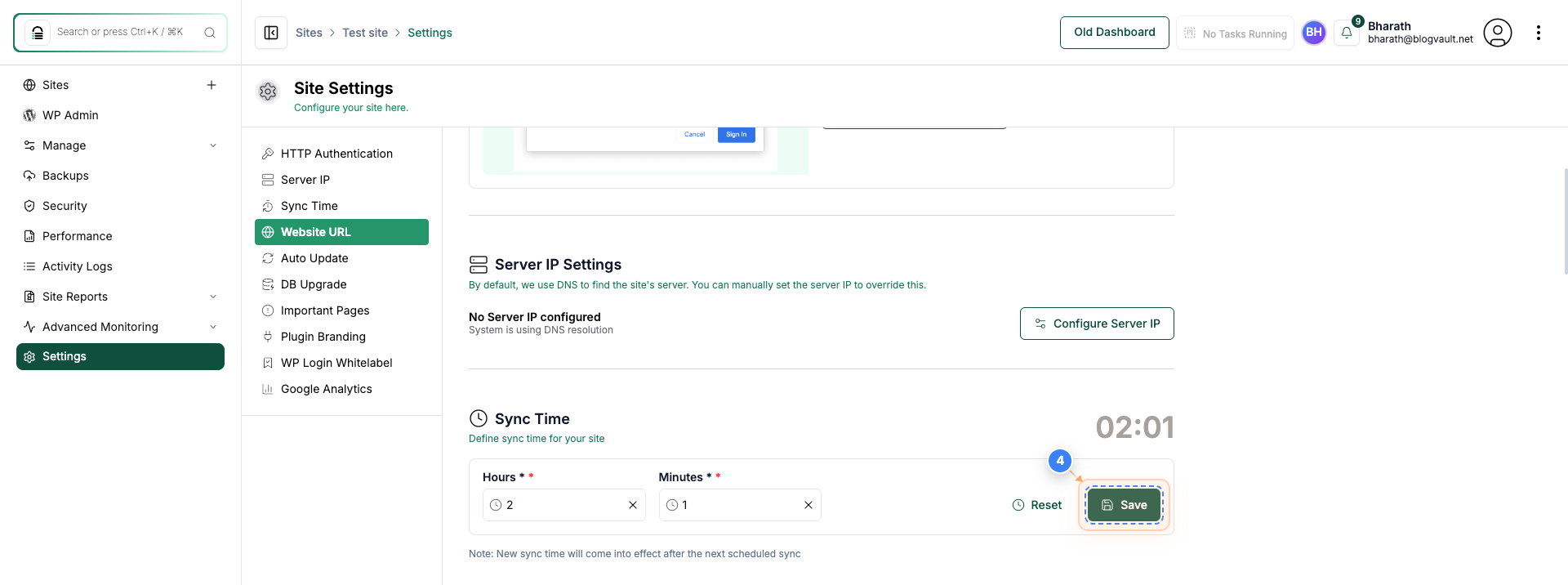Click No Tasks Running indicator
This screenshot has height=585, width=1568.
tap(1235, 33)
